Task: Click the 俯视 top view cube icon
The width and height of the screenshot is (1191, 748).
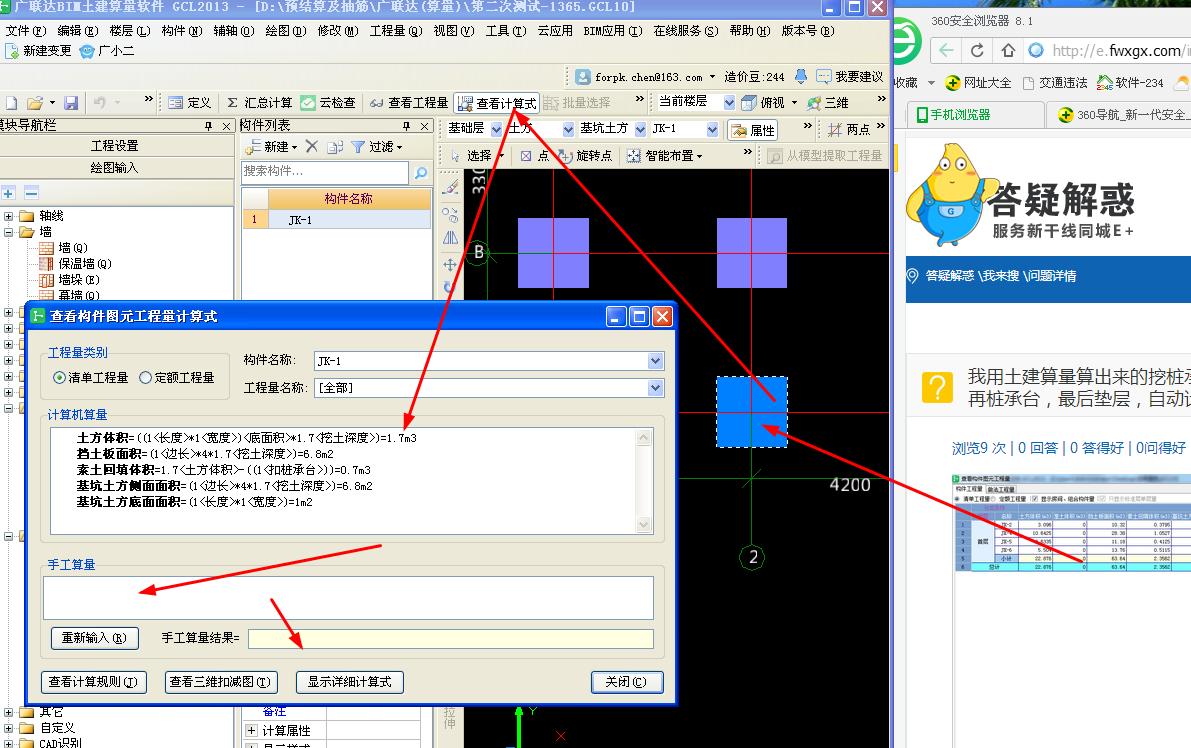Action: pyautogui.click(x=749, y=103)
